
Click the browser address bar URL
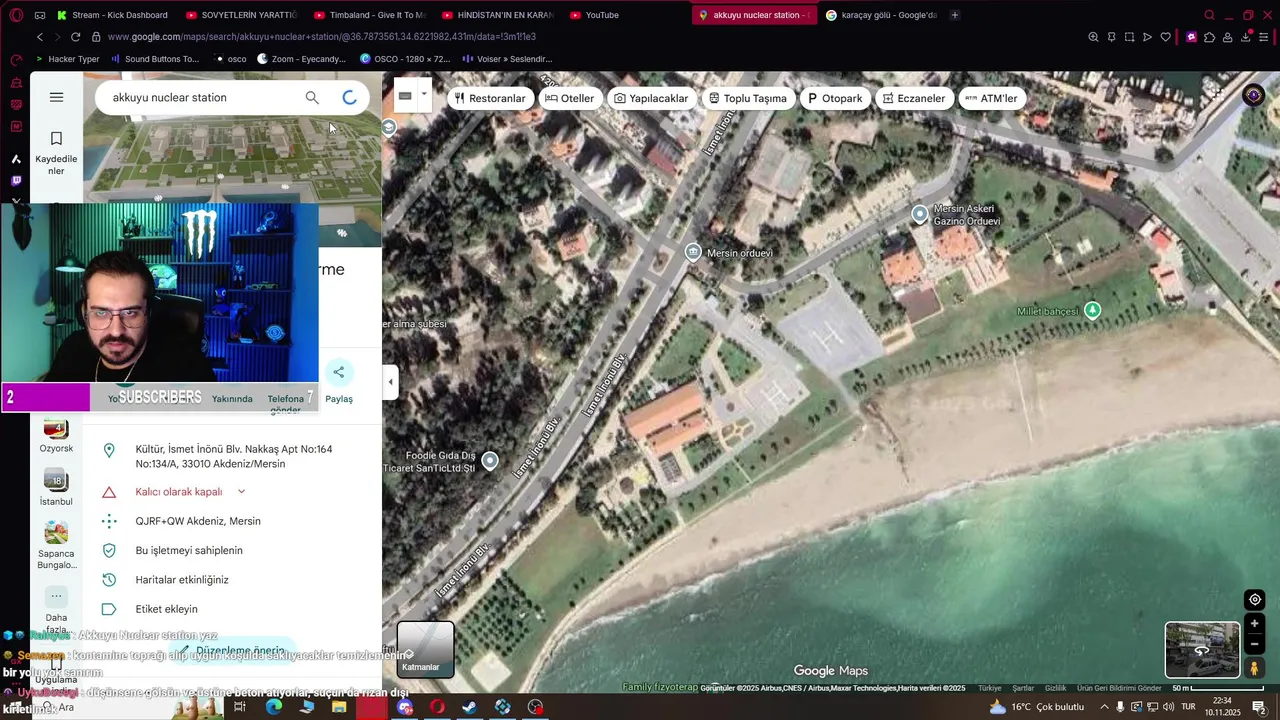point(322,37)
